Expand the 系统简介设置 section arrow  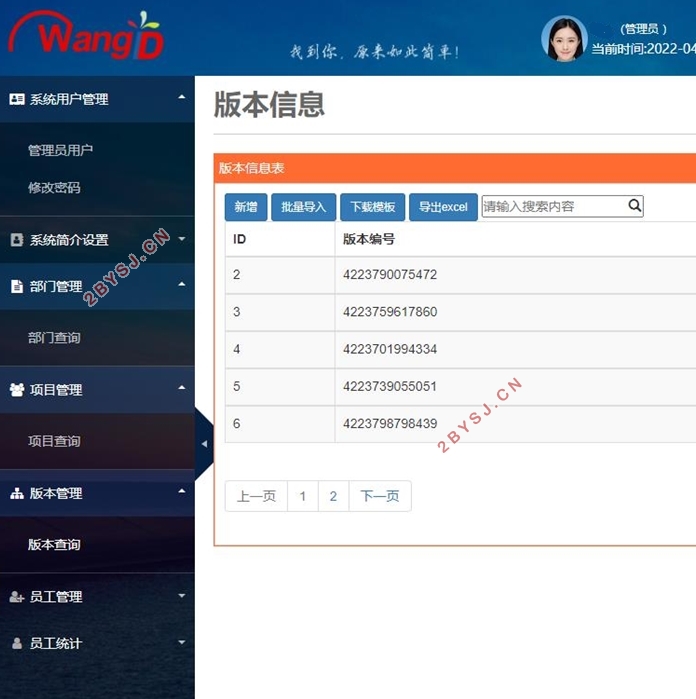pyautogui.click(x=181, y=239)
